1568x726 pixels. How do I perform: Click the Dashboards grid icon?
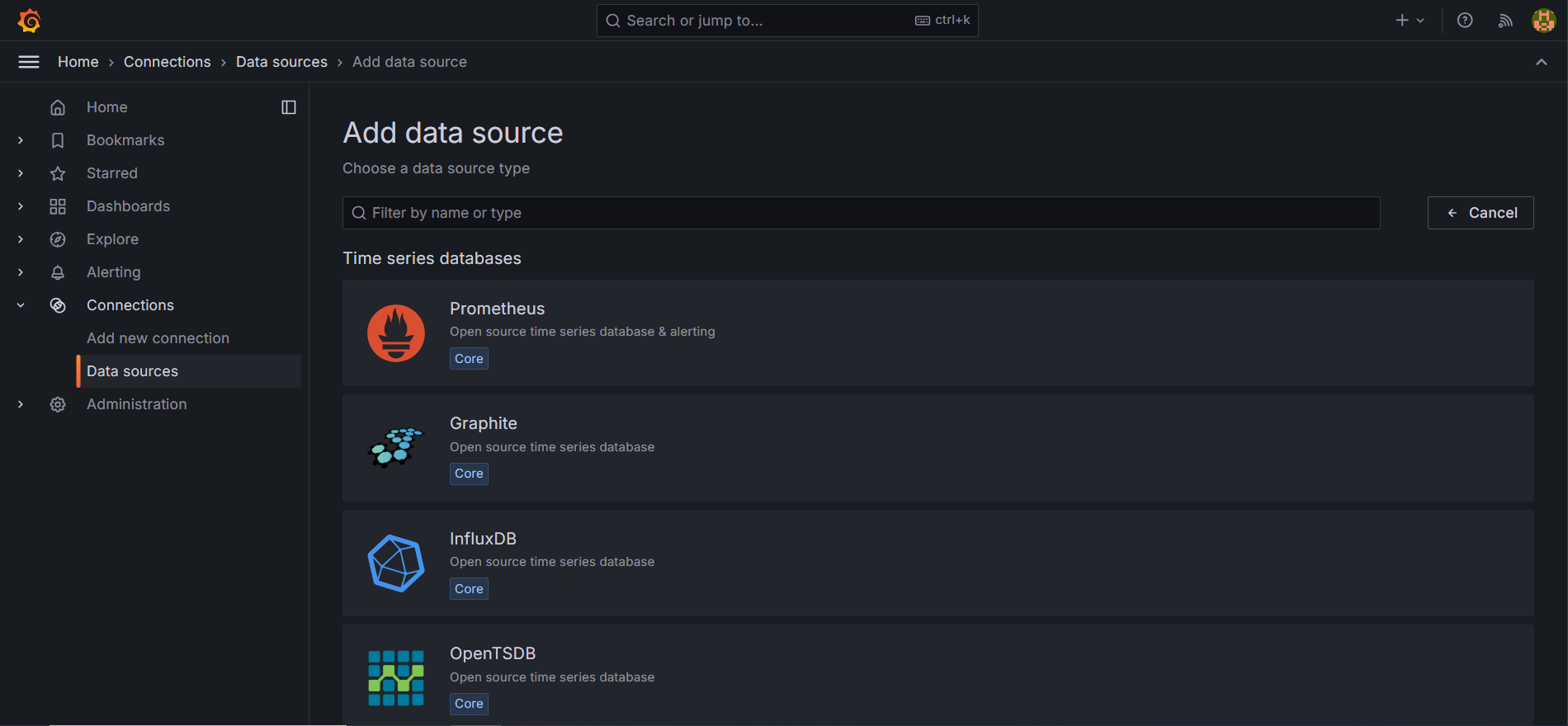58,206
